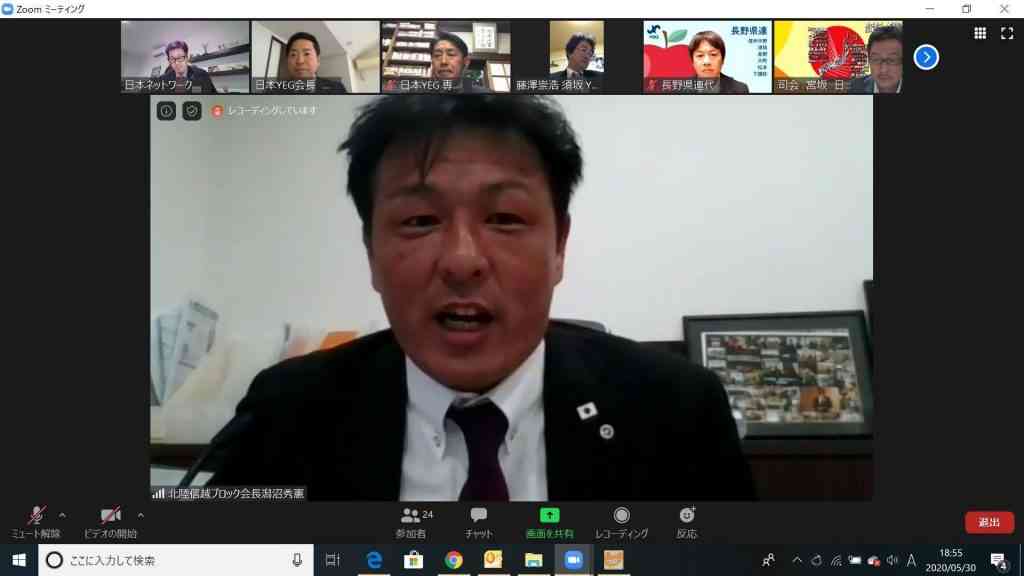Open the orange app at the taskbar's end
The image size is (1024, 576).
pos(613,560)
